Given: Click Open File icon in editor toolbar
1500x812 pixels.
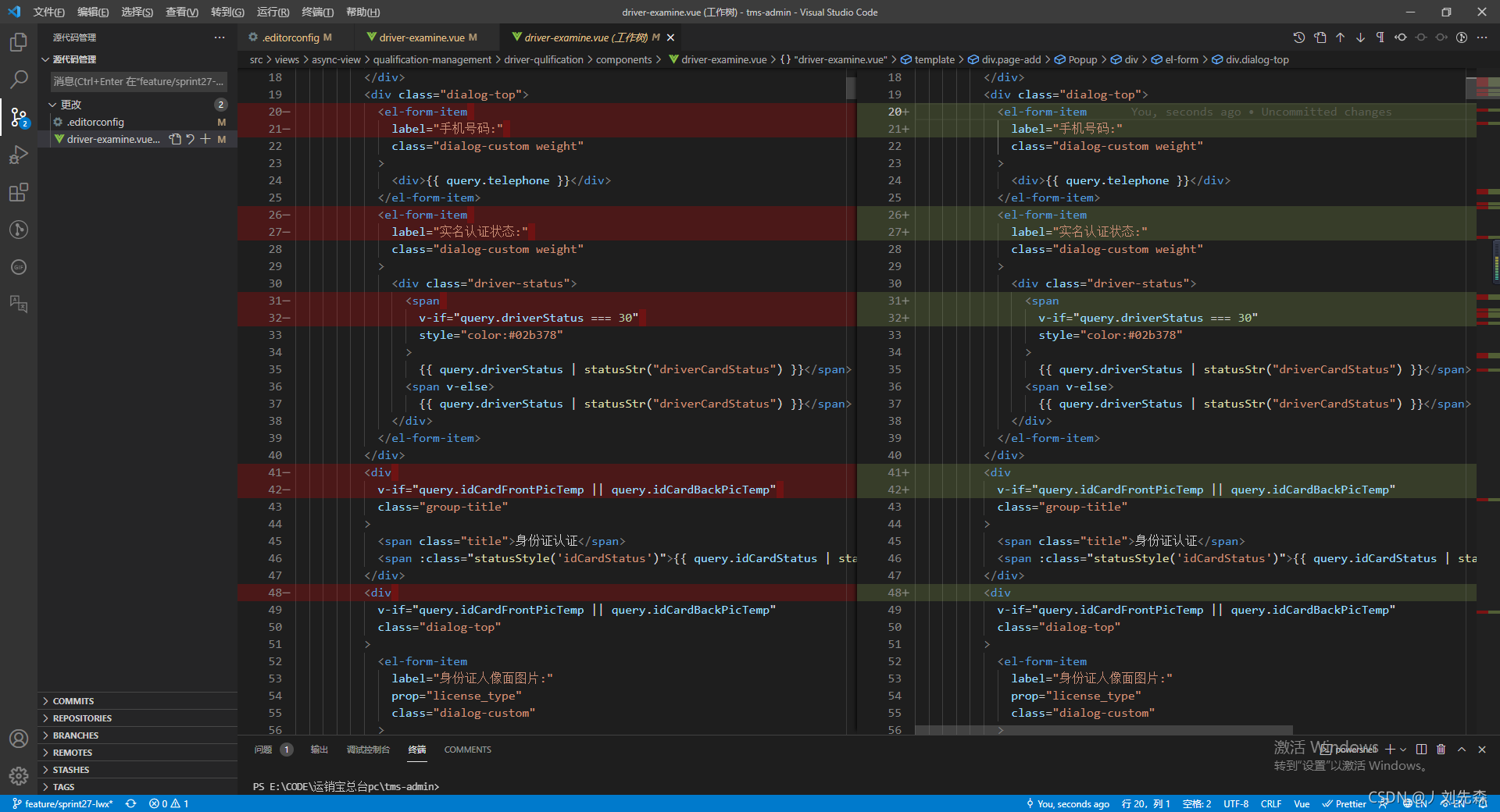Looking at the screenshot, I should pos(1320,37).
